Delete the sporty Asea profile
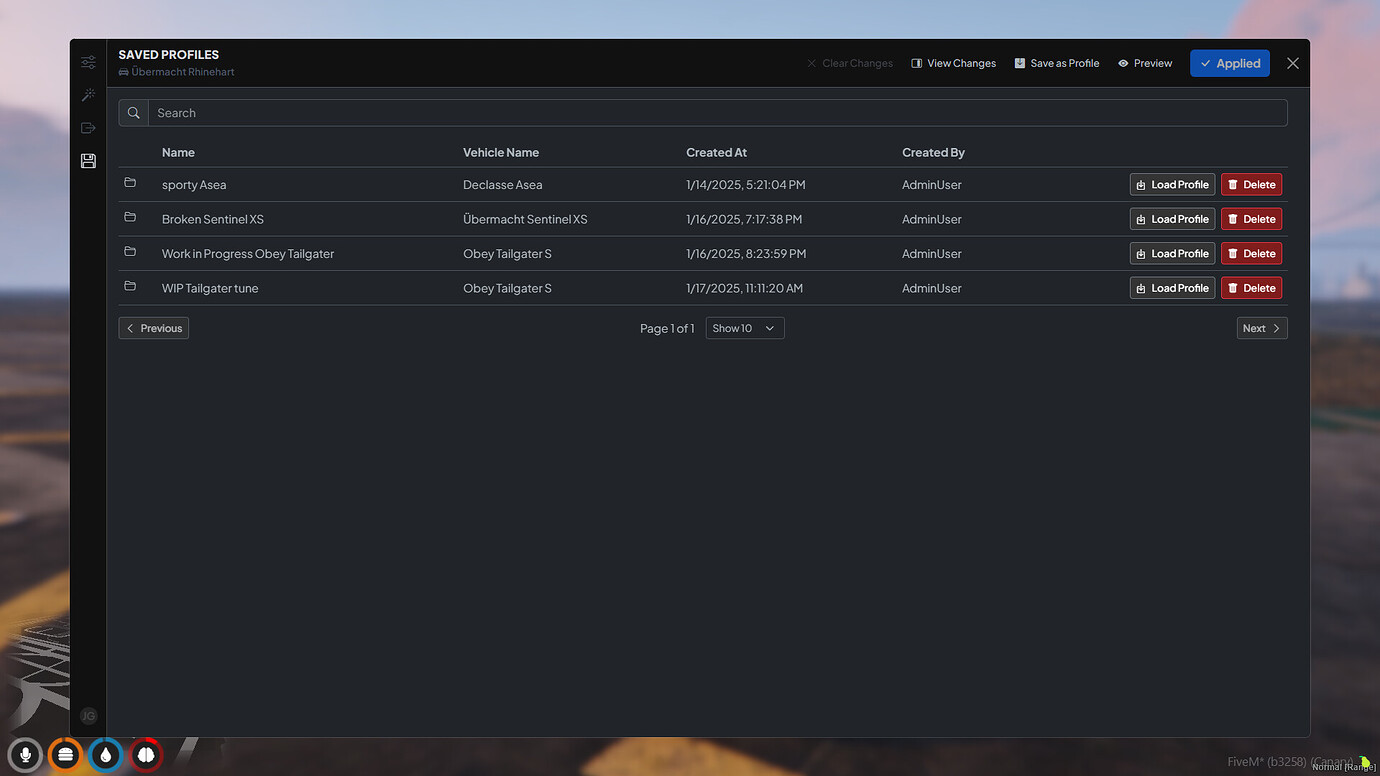1380x776 pixels. 1251,184
